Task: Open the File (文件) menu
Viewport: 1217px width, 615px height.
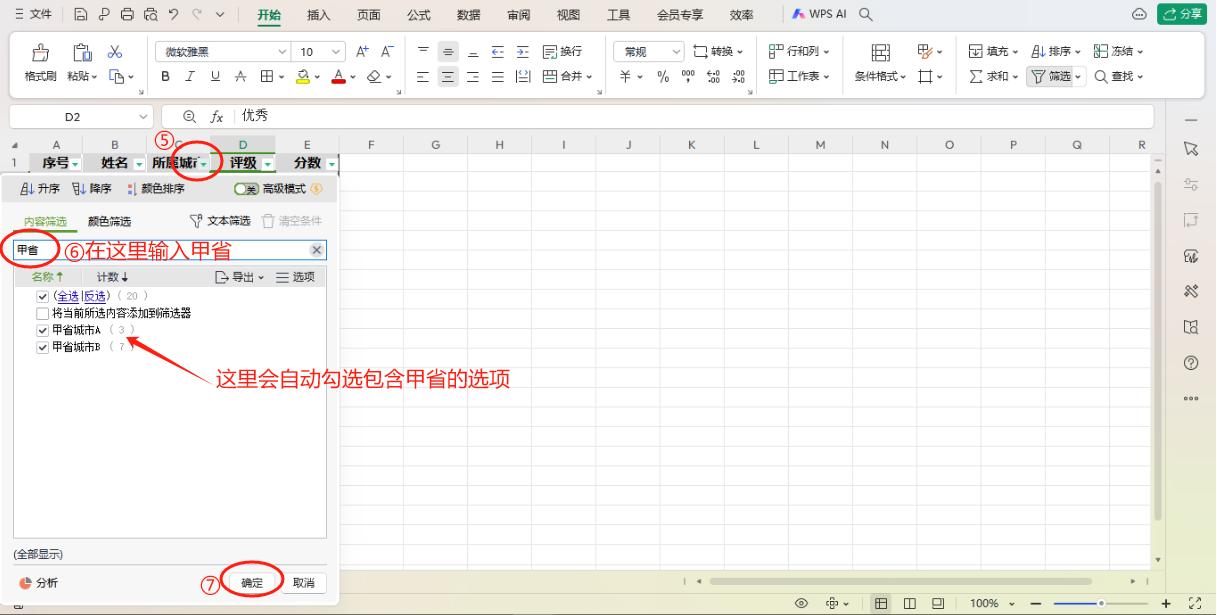Action: pyautogui.click(x=34, y=15)
